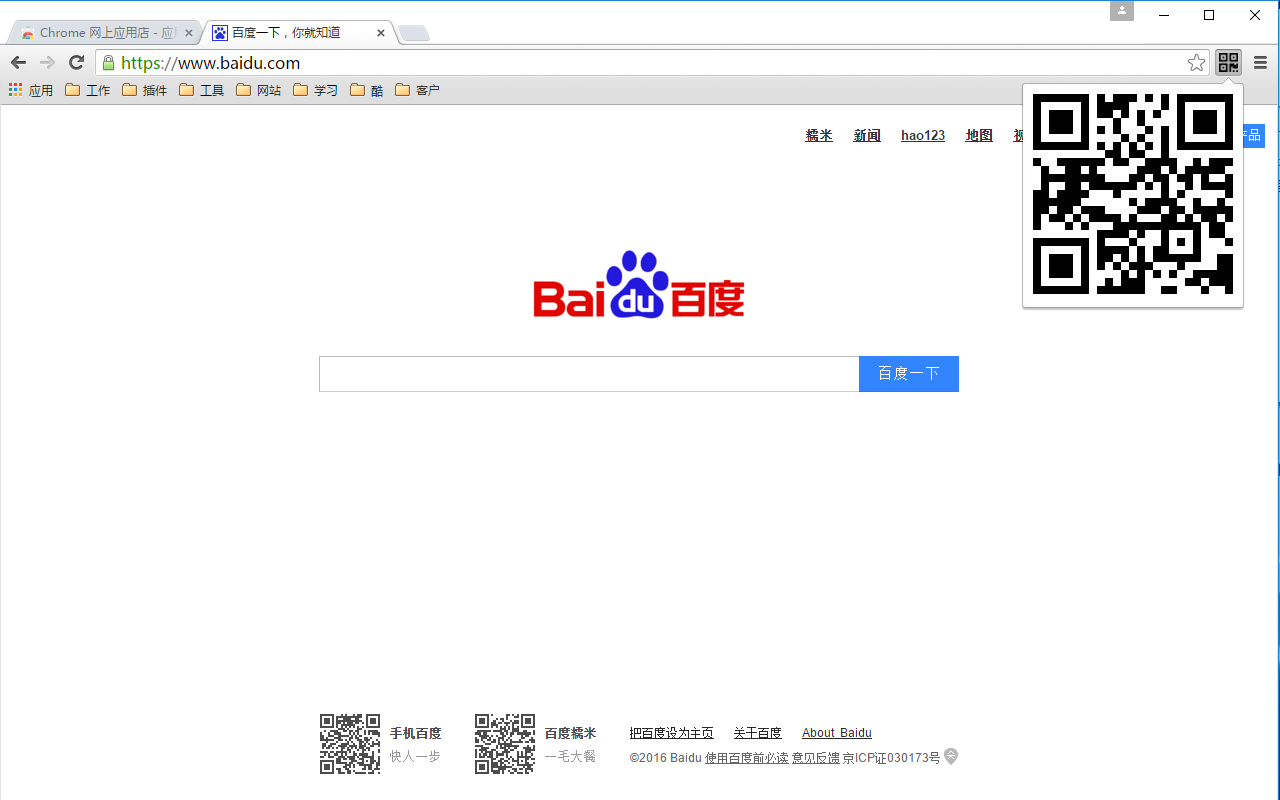Click the 手机百度 QR code thumbnail
The image size is (1280, 800).
coord(350,744)
